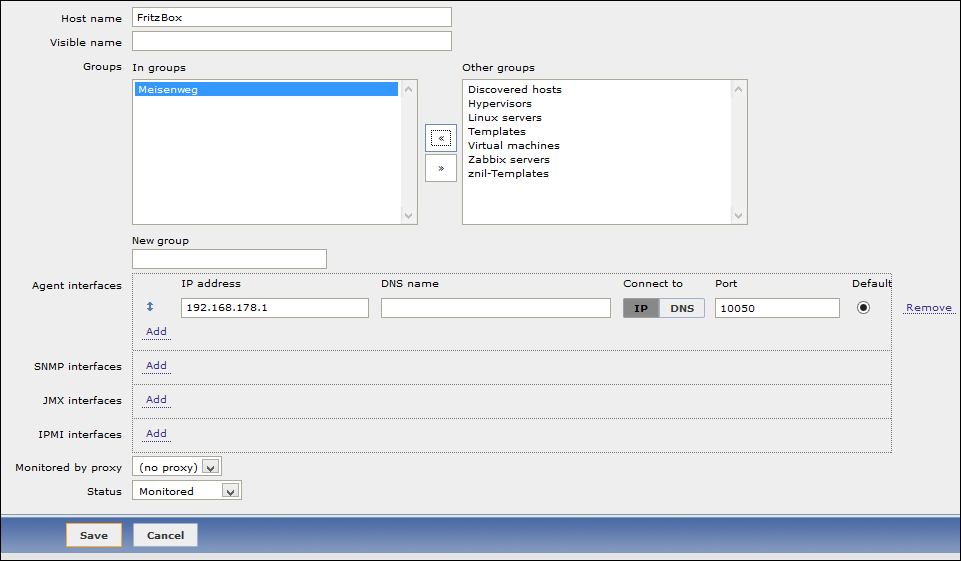961x561 pixels.
Task: Click into the Visible name field
Action: tap(292, 42)
